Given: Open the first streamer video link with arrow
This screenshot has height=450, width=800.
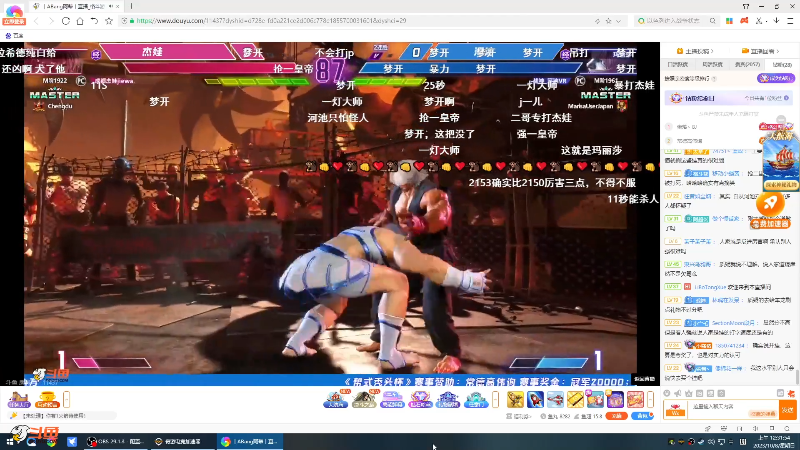Looking at the screenshot, I should coord(695,51).
